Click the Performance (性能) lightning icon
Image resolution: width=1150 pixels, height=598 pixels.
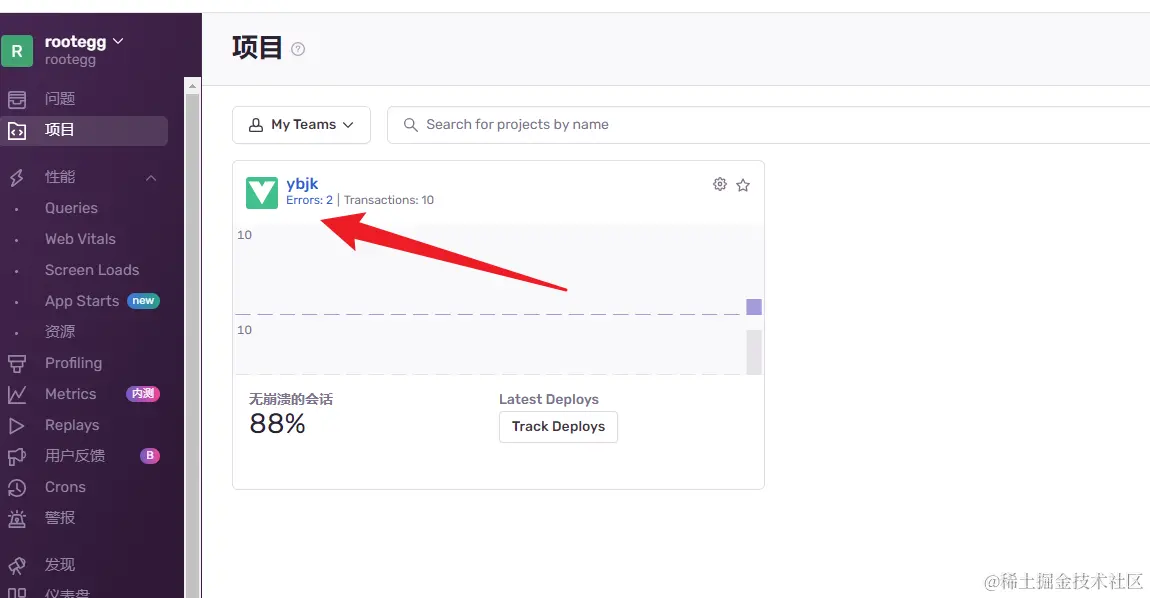click(x=17, y=177)
